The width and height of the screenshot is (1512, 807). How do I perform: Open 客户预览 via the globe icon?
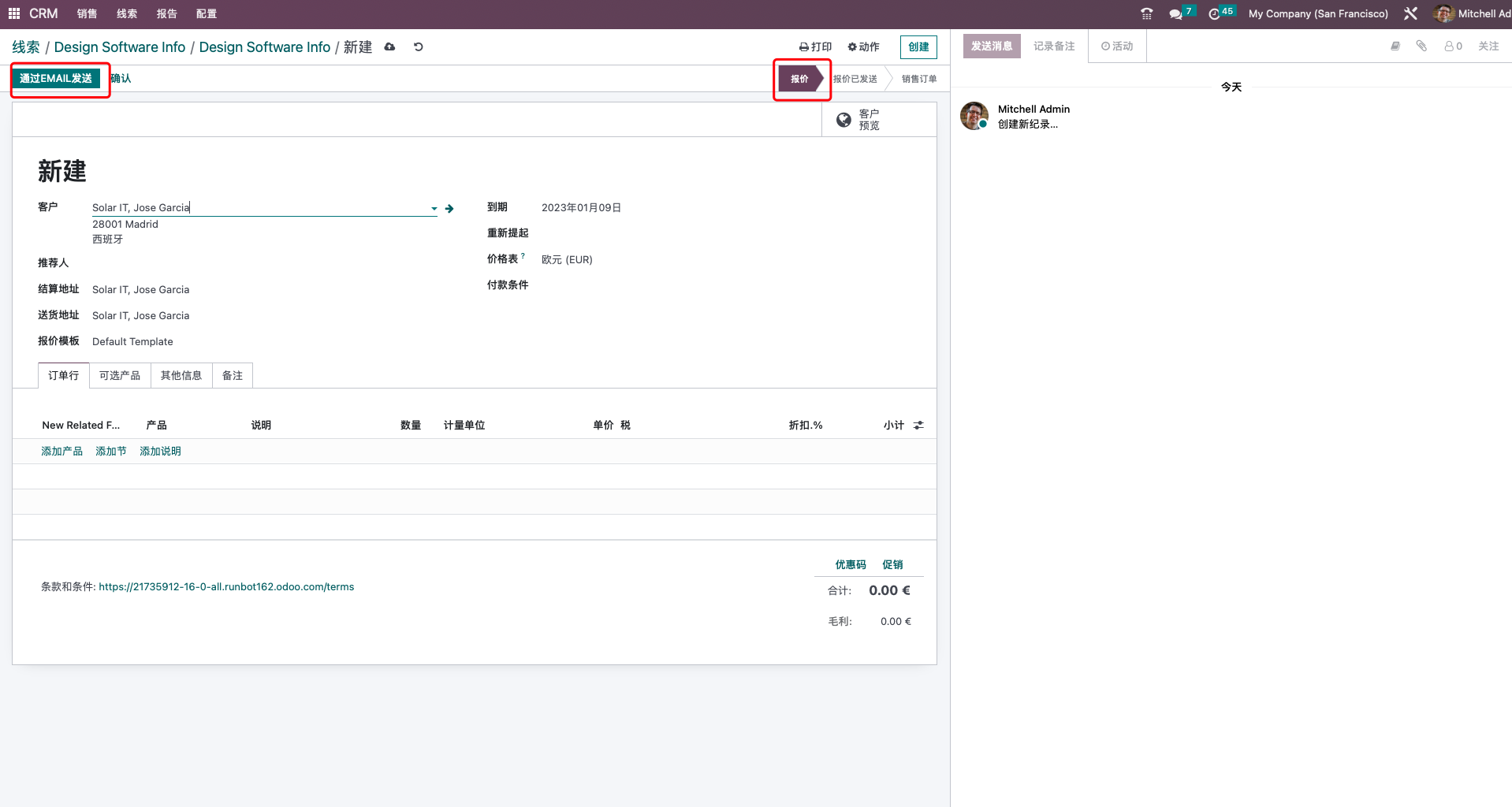pyautogui.click(x=843, y=119)
